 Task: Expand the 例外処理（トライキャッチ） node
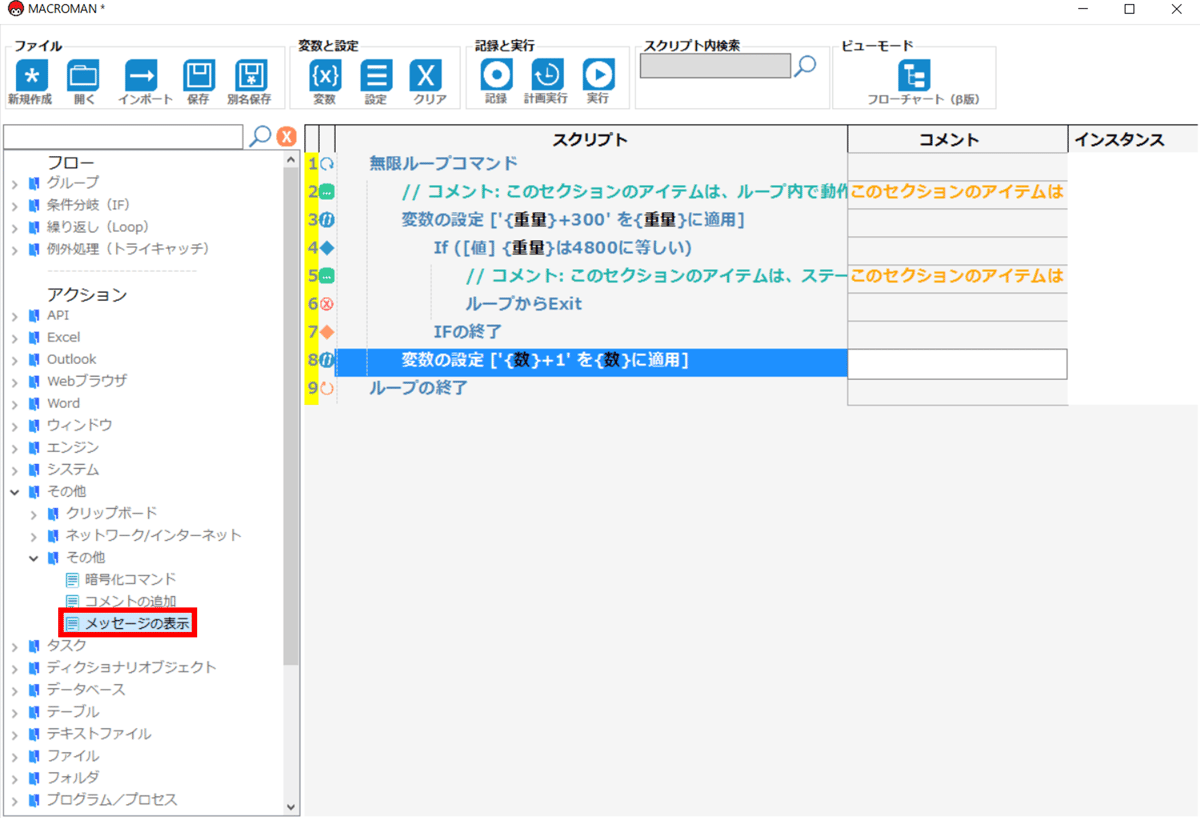pyautogui.click(x=15, y=249)
